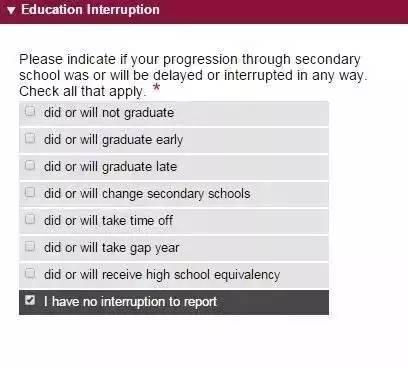Choose the 'did or will graduate early' label text
Viewport: 408px width, 368px height.
(x=113, y=140)
